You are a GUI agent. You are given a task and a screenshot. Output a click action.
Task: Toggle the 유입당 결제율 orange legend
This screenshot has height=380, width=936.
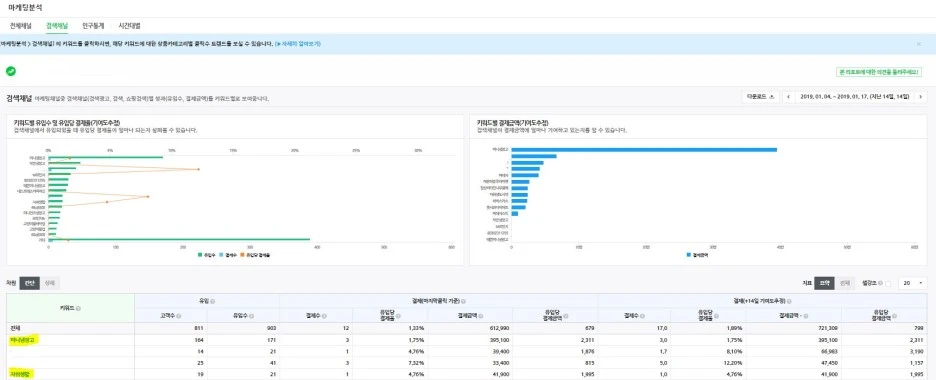point(254,255)
